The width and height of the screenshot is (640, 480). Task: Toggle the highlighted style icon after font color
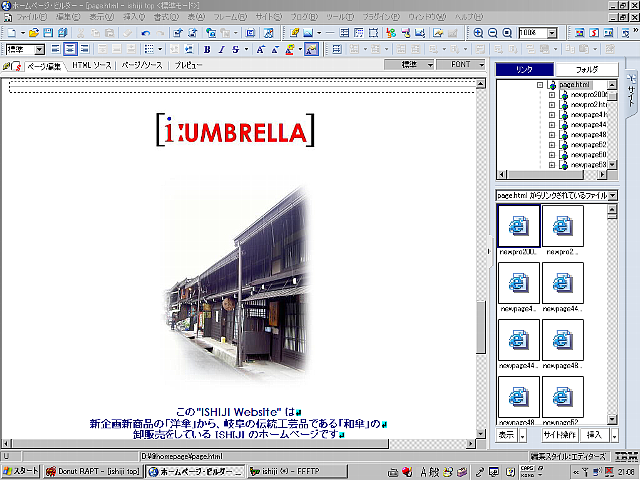click(311, 49)
